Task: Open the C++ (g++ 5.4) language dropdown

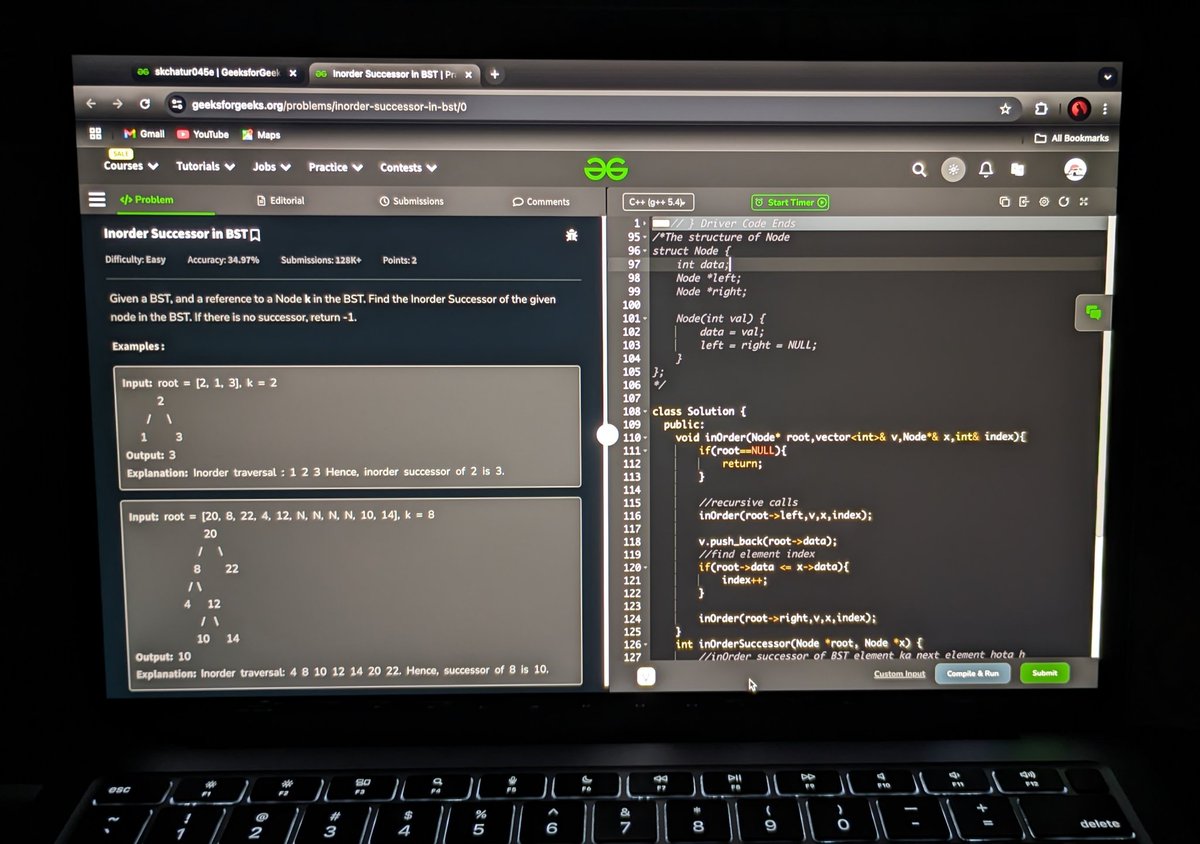Action: tap(658, 202)
